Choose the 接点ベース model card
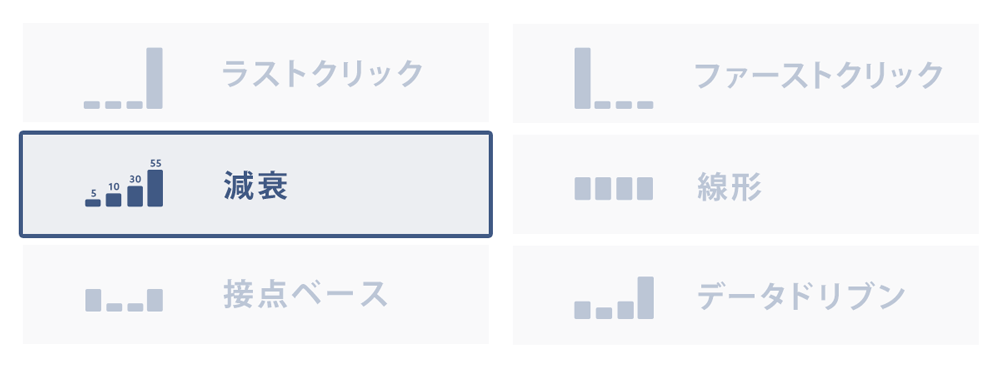Image resolution: width=1000 pixels, height=367 pixels. (x=256, y=295)
